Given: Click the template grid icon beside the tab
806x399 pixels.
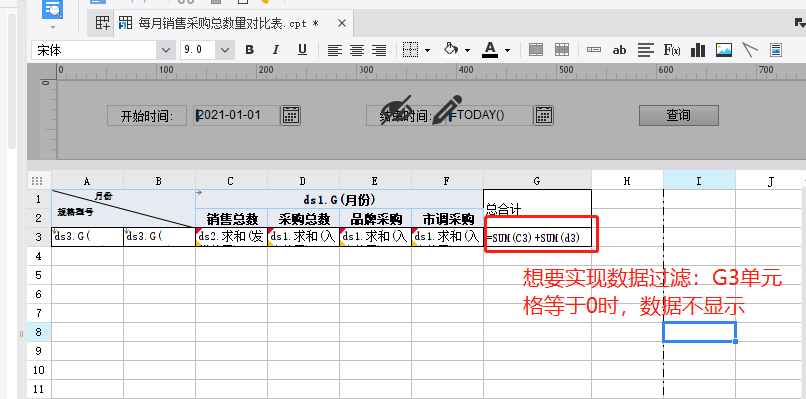Looking at the screenshot, I should [102, 23].
